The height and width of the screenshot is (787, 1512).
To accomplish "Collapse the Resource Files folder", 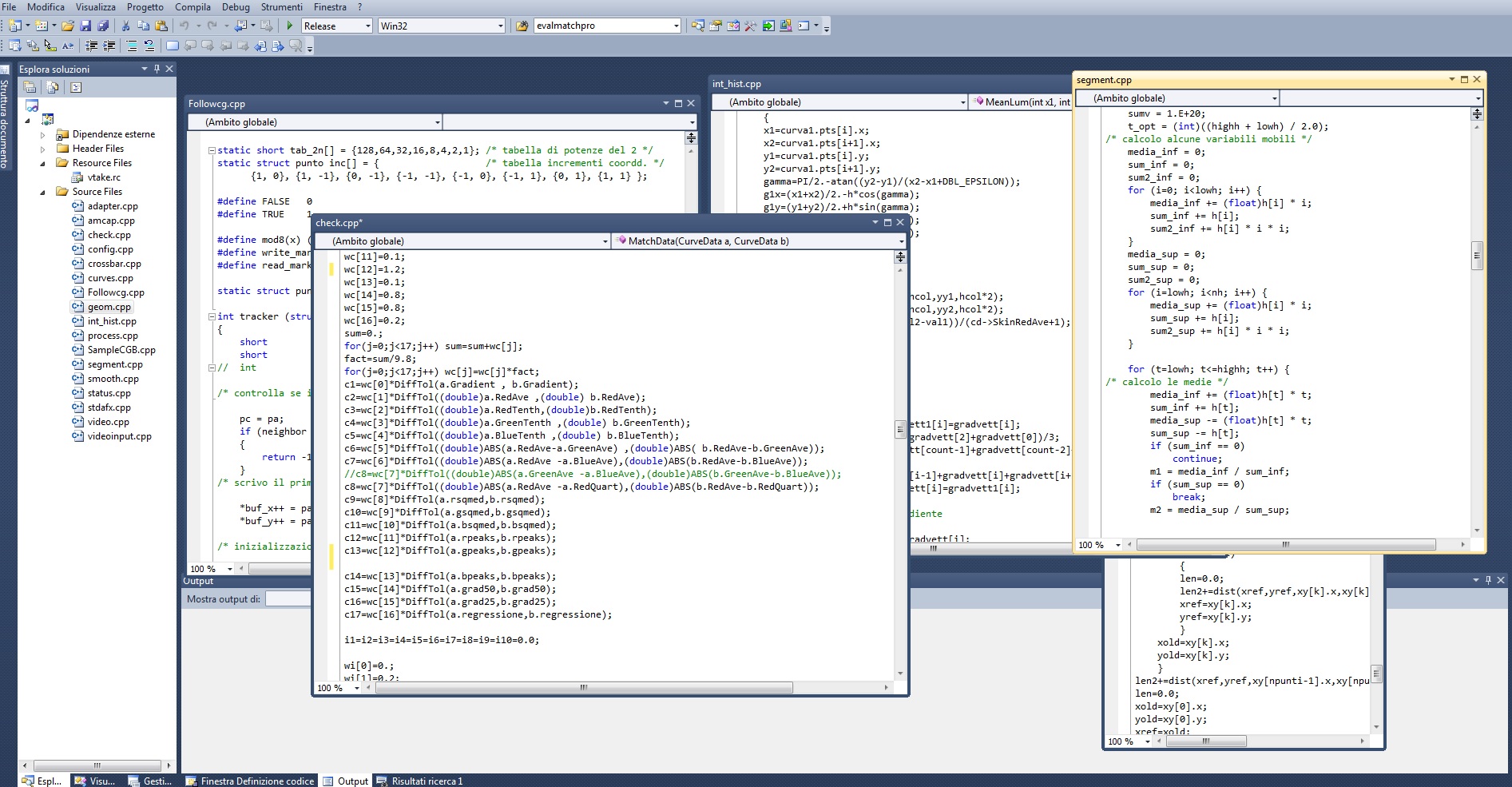I will [x=43, y=163].
